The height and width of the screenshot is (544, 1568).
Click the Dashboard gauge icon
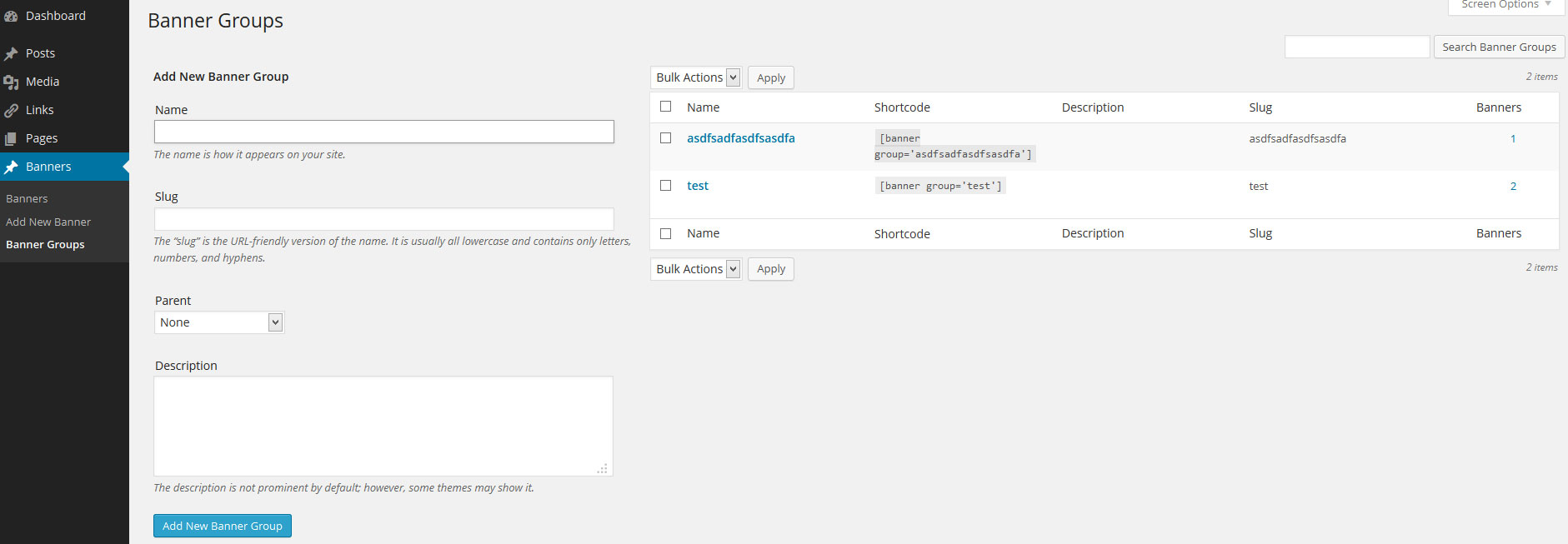tap(11, 17)
